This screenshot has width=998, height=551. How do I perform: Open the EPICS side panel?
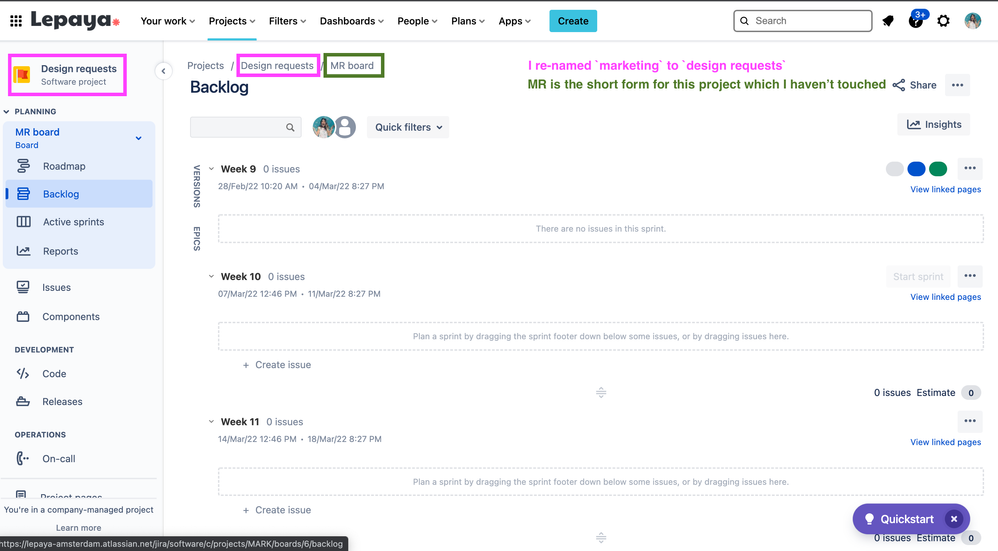(197, 239)
